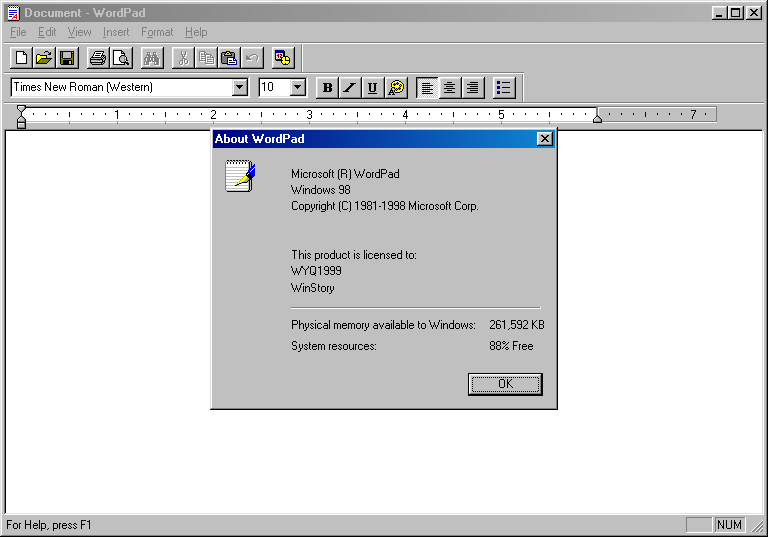The width and height of the screenshot is (768, 537).
Task: Click the '261,592 KB' memory value
Action: (x=517, y=325)
